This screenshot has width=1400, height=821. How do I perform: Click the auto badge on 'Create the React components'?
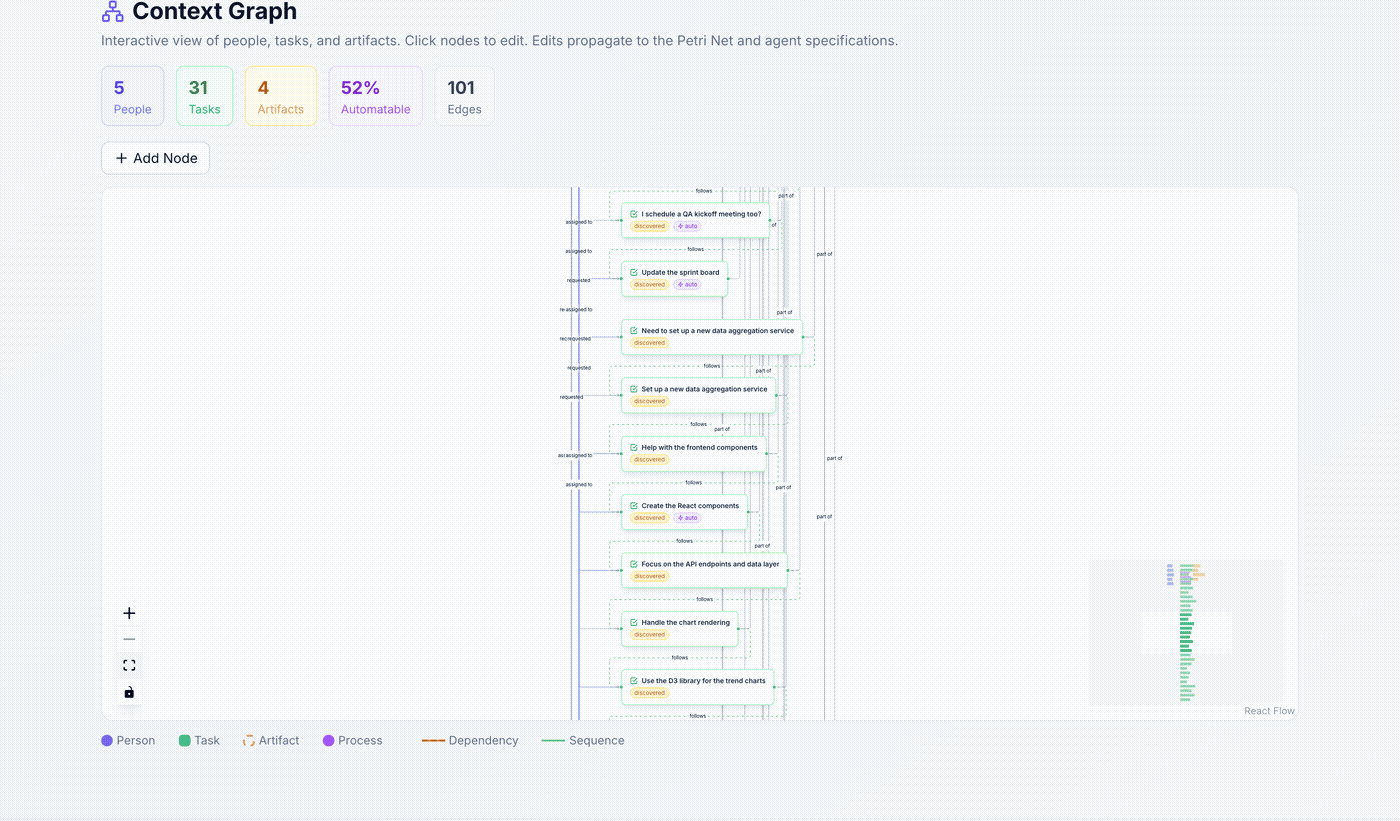pos(687,517)
